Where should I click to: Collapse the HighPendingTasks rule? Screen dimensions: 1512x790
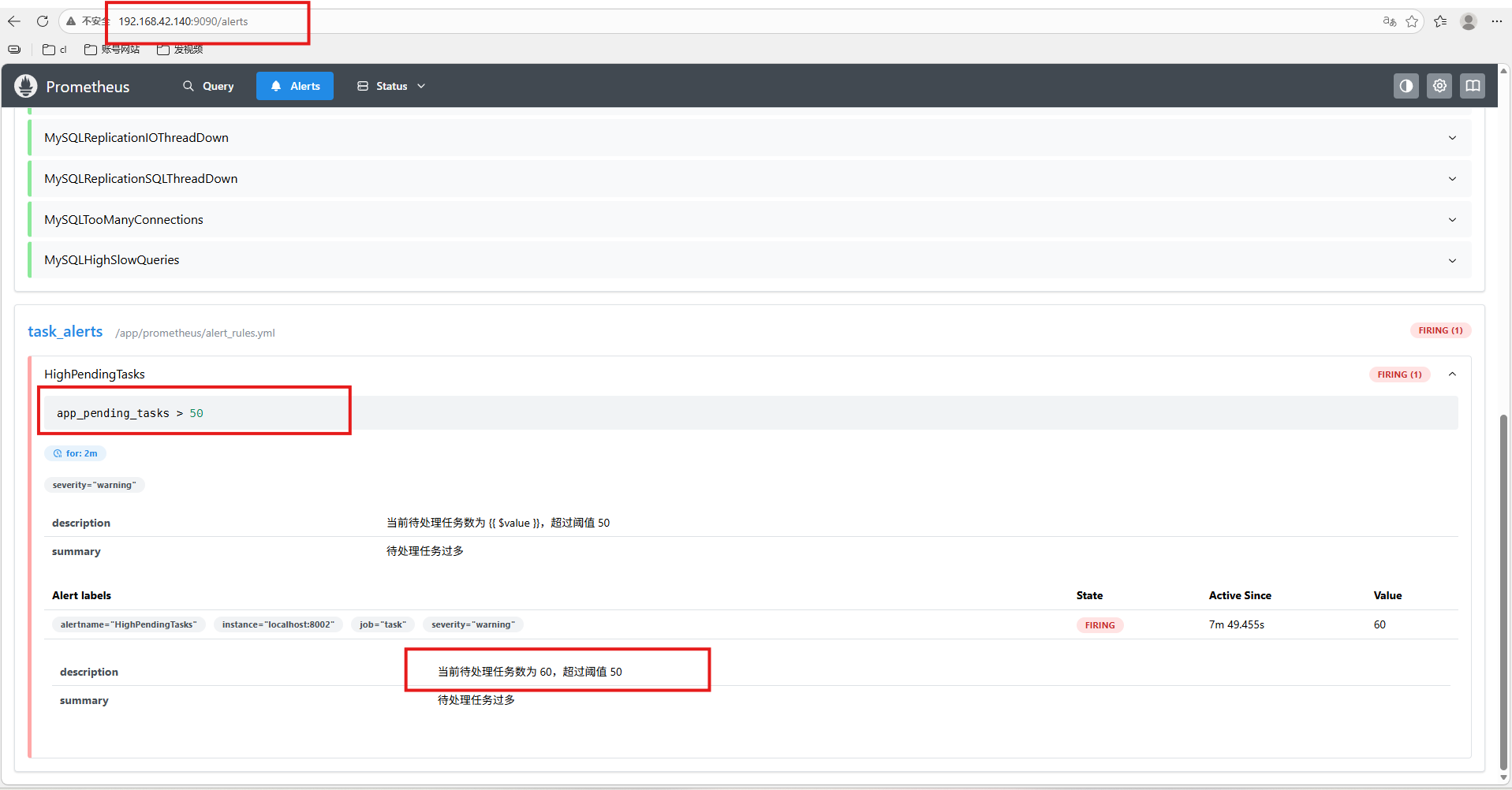point(1451,375)
